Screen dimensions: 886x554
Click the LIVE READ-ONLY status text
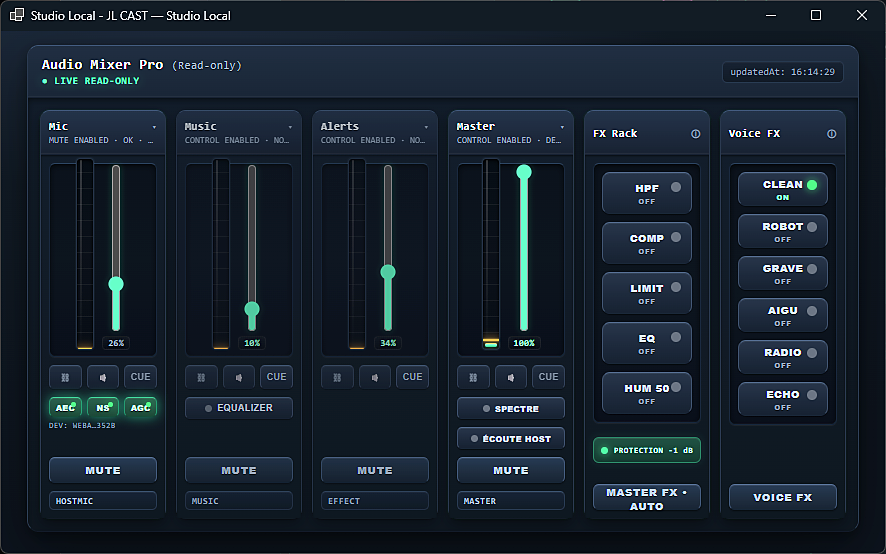97,81
